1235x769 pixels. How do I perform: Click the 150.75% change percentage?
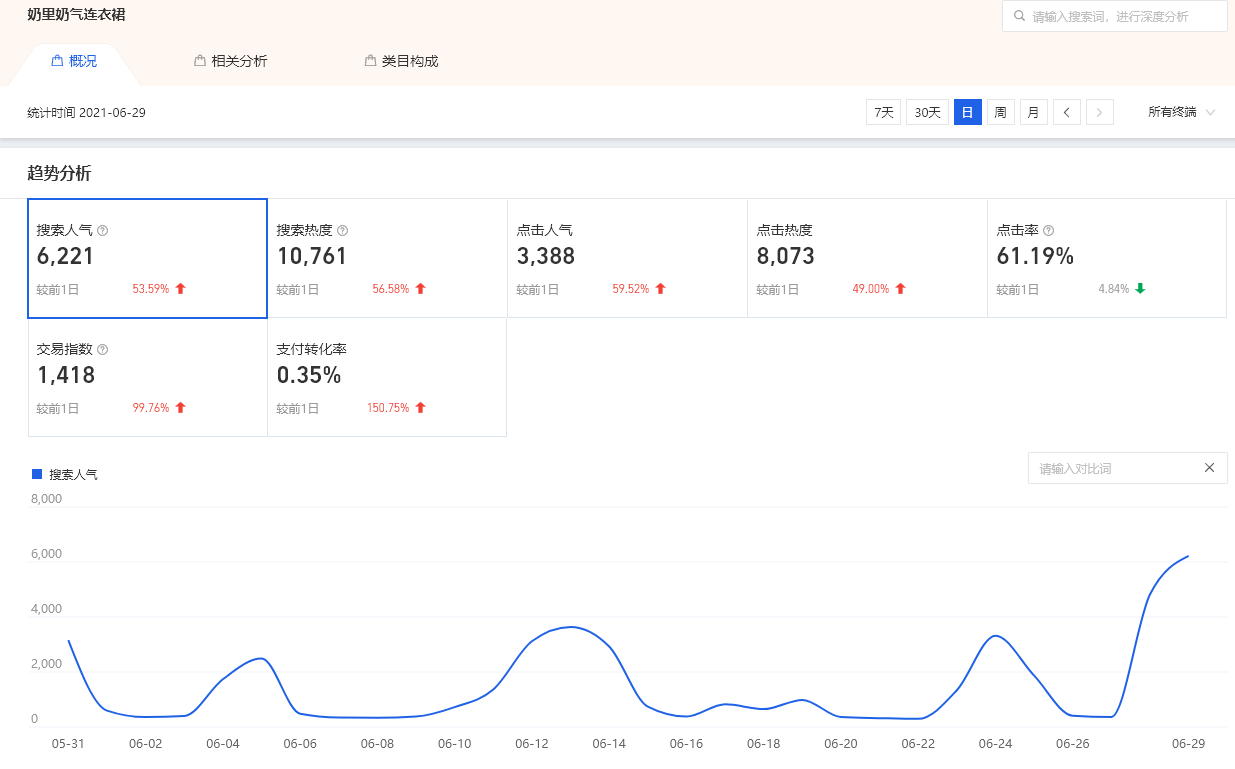[388, 408]
